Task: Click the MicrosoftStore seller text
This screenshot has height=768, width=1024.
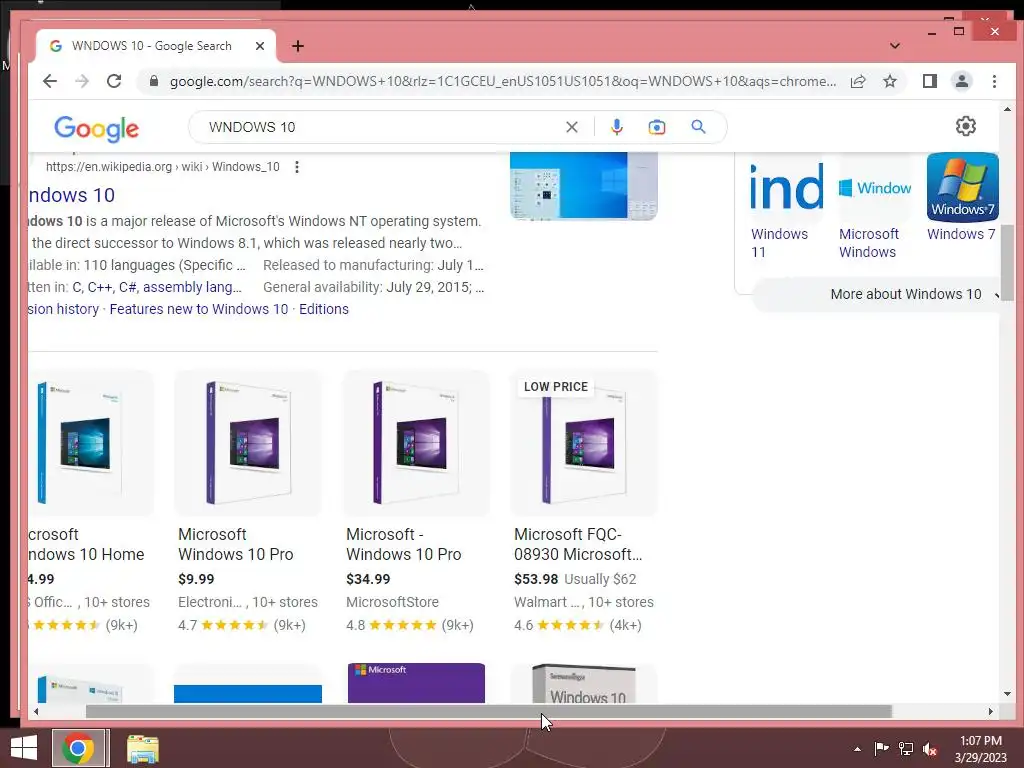Action: 392,602
